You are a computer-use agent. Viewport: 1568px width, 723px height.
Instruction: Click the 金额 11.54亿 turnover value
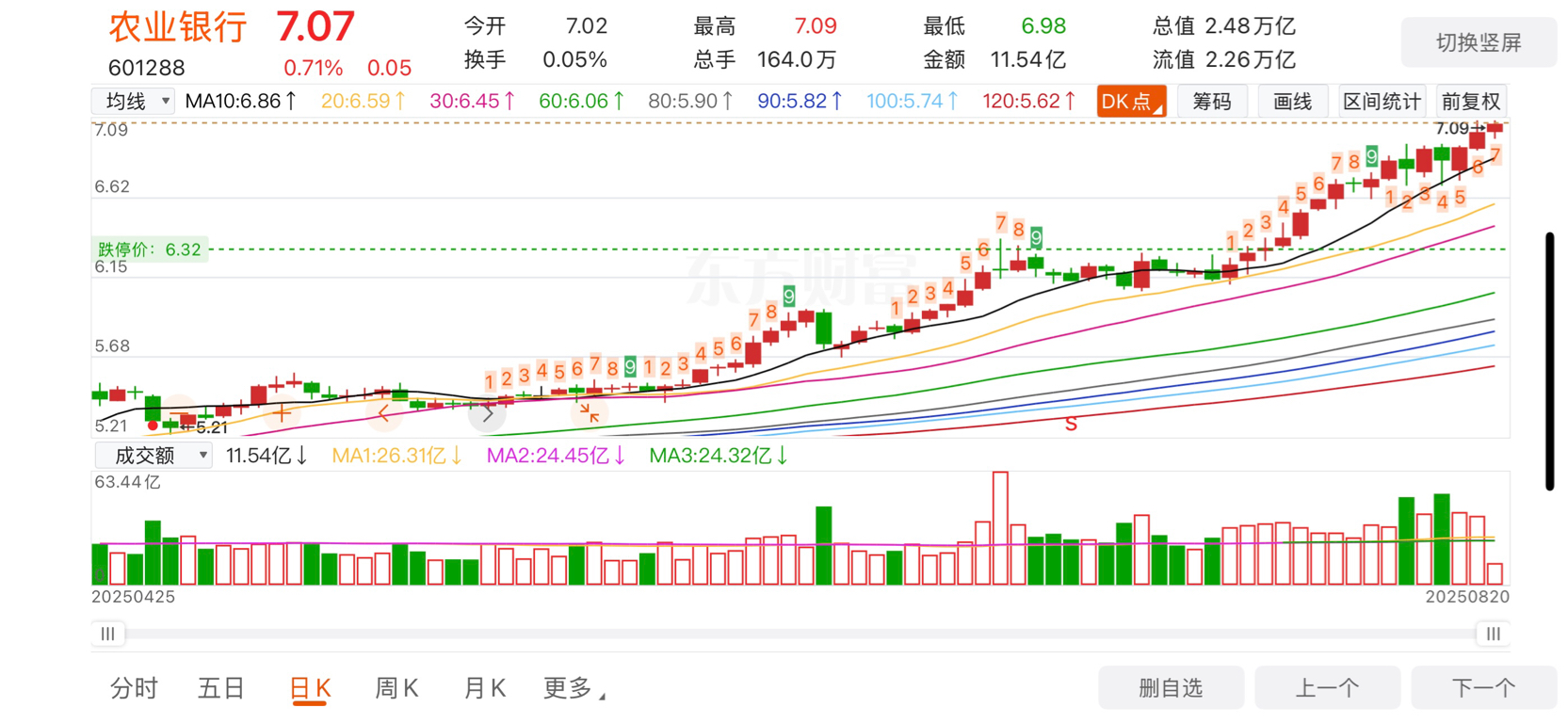(x=994, y=60)
